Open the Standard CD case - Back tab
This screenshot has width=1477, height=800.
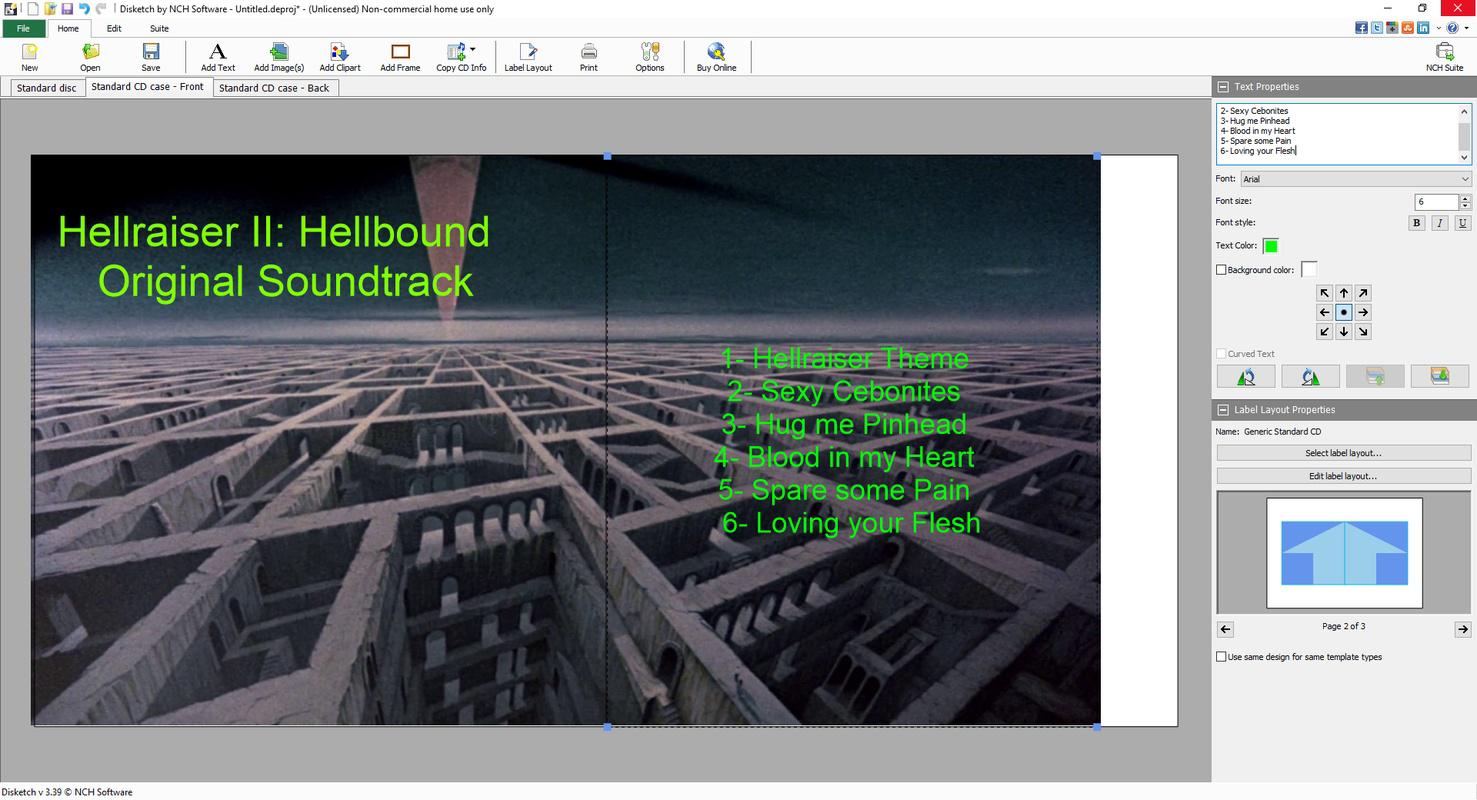pyautogui.click(x=274, y=88)
